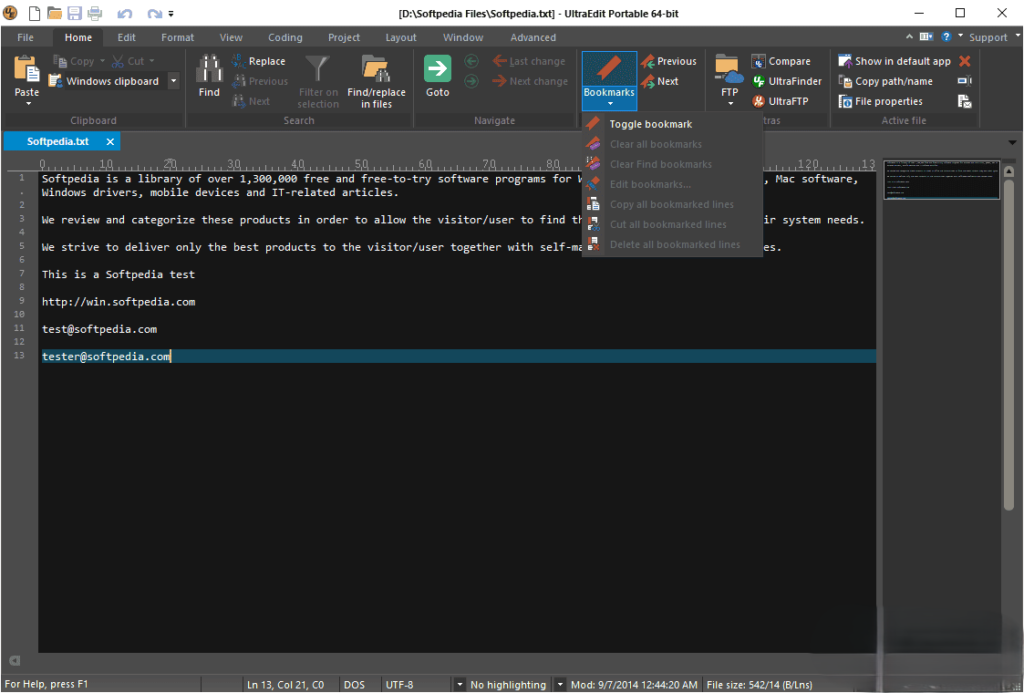1024x693 pixels.
Task: Click the Open folder icon in title bar
Action: 54,13
